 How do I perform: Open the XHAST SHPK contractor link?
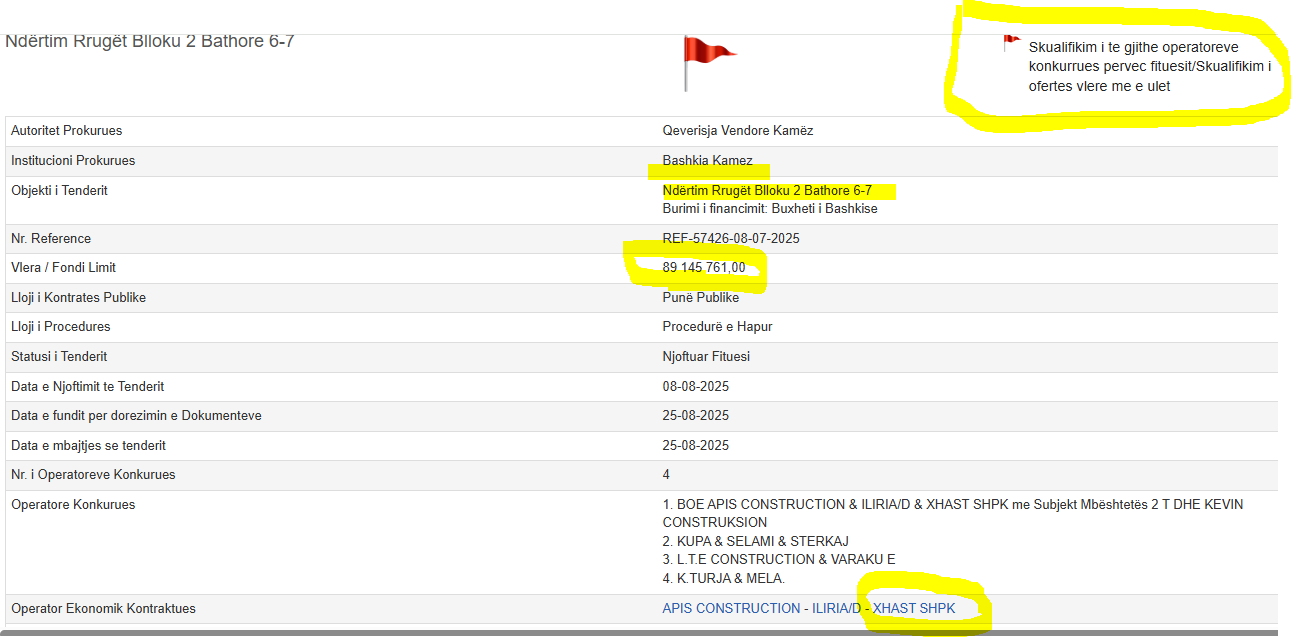914,608
